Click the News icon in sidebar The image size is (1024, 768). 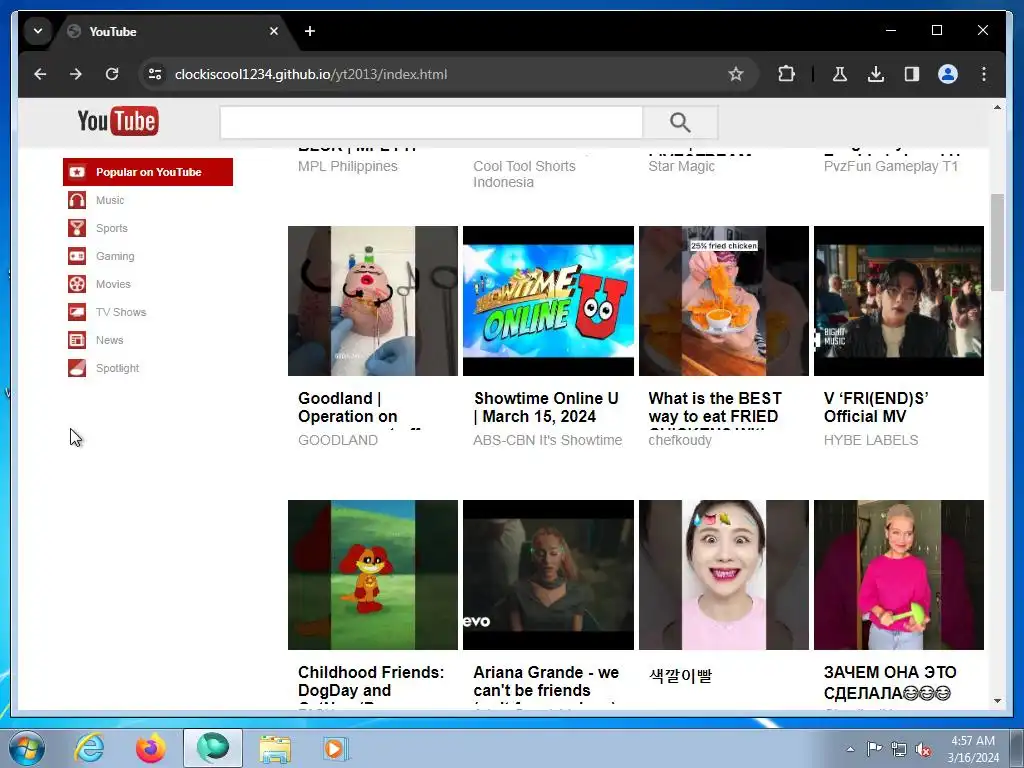tap(77, 340)
